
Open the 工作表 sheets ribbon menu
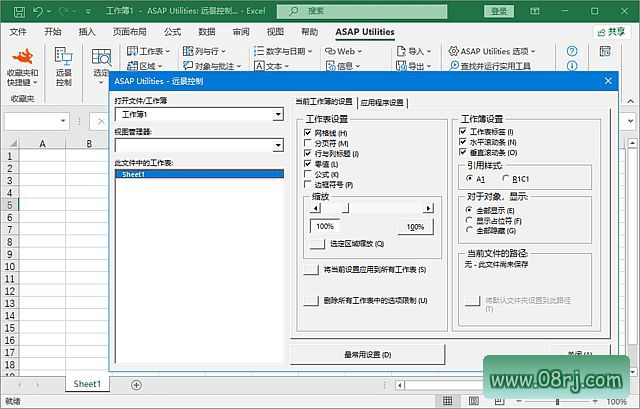point(148,51)
